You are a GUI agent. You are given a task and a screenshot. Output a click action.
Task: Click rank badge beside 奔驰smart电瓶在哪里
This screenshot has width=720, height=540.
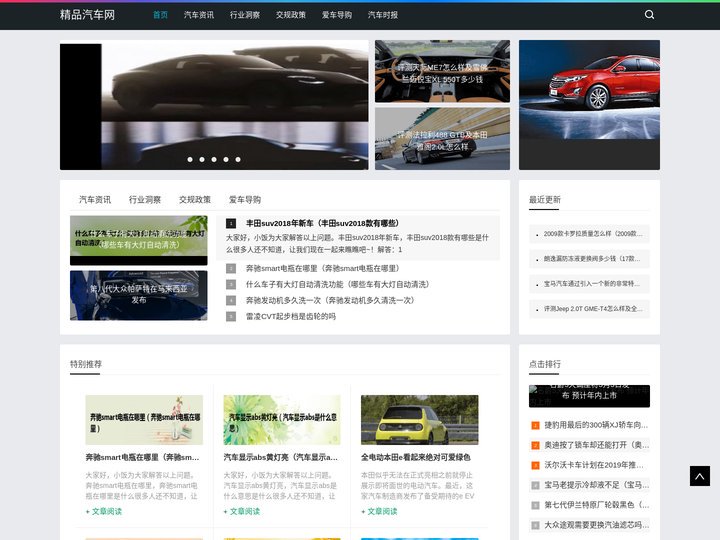[x=231, y=268]
